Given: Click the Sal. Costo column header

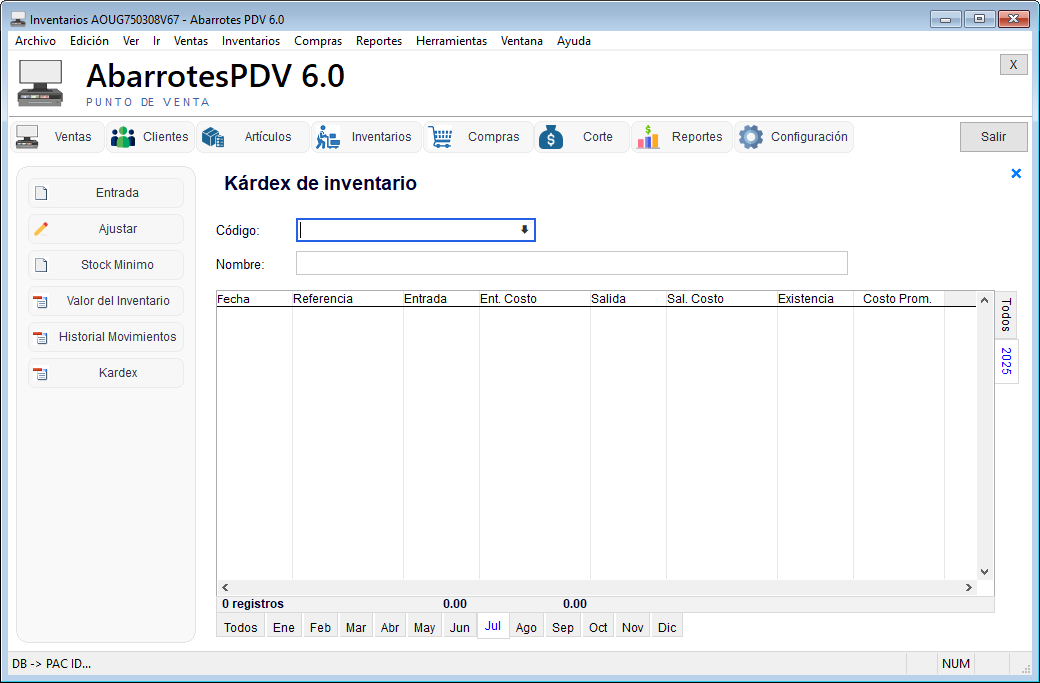Looking at the screenshot, I should click(722, 298).
